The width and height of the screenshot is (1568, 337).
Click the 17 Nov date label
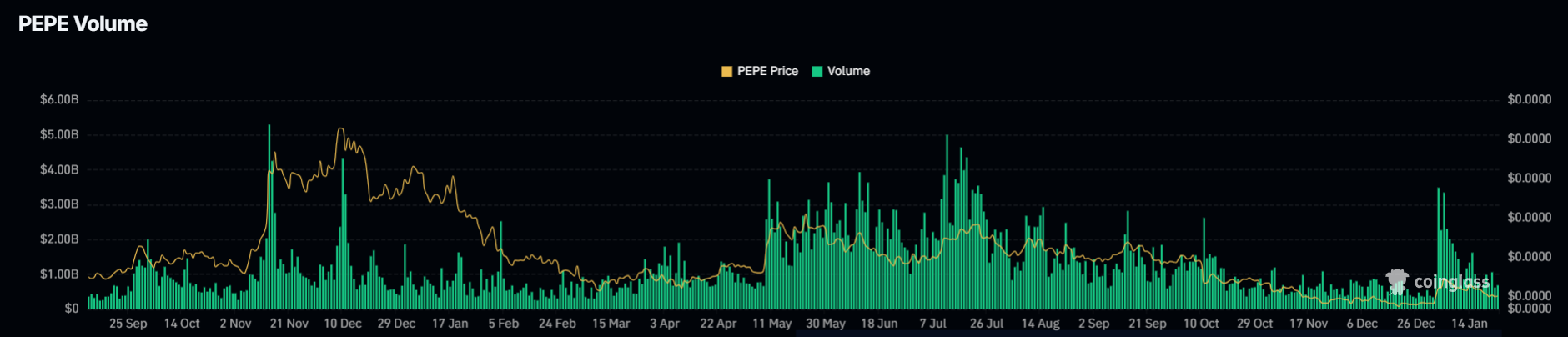click(1309, 324)
